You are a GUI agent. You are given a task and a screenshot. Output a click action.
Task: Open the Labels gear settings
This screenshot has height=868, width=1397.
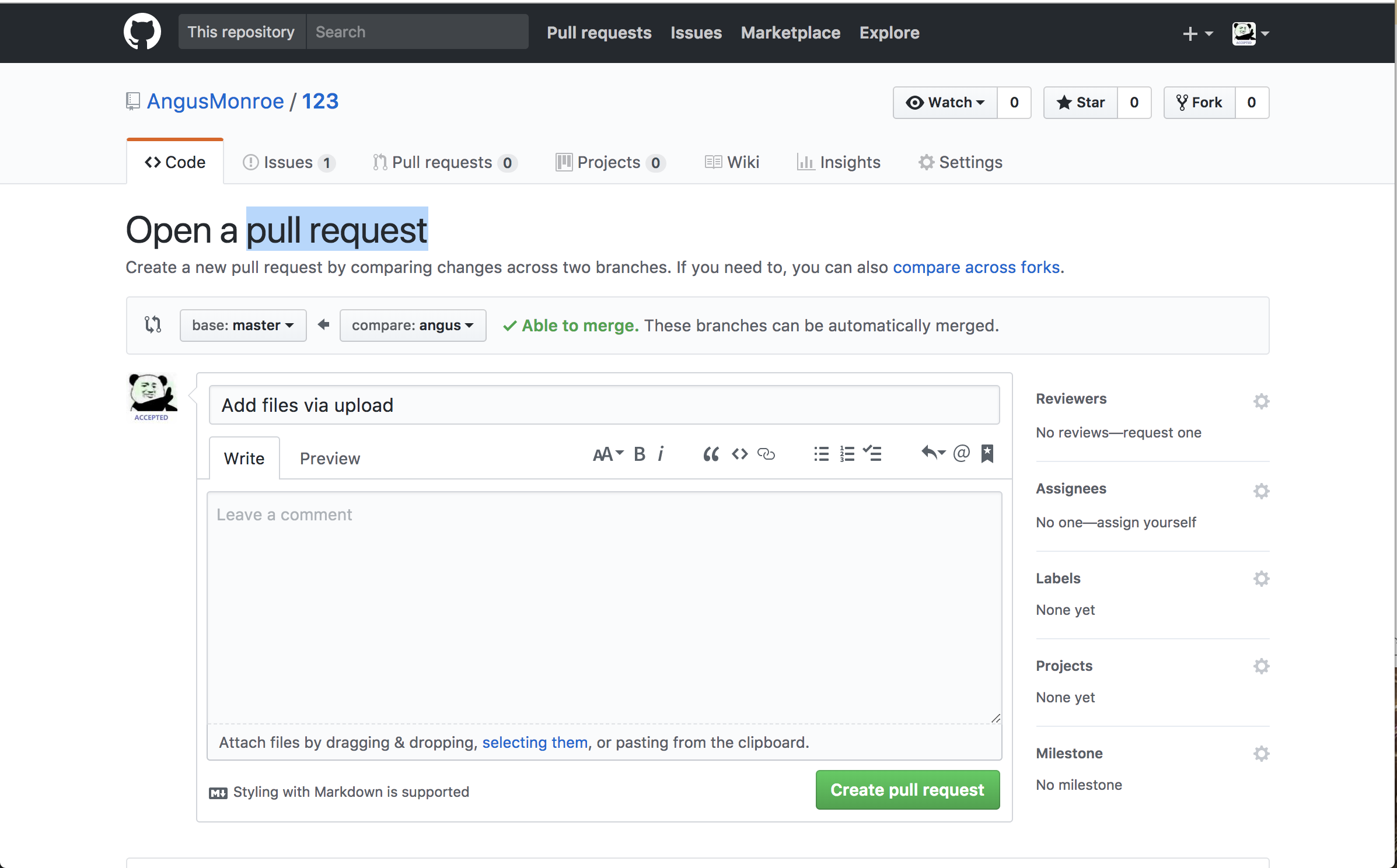pyautogui.click(x=1261, y=579)
